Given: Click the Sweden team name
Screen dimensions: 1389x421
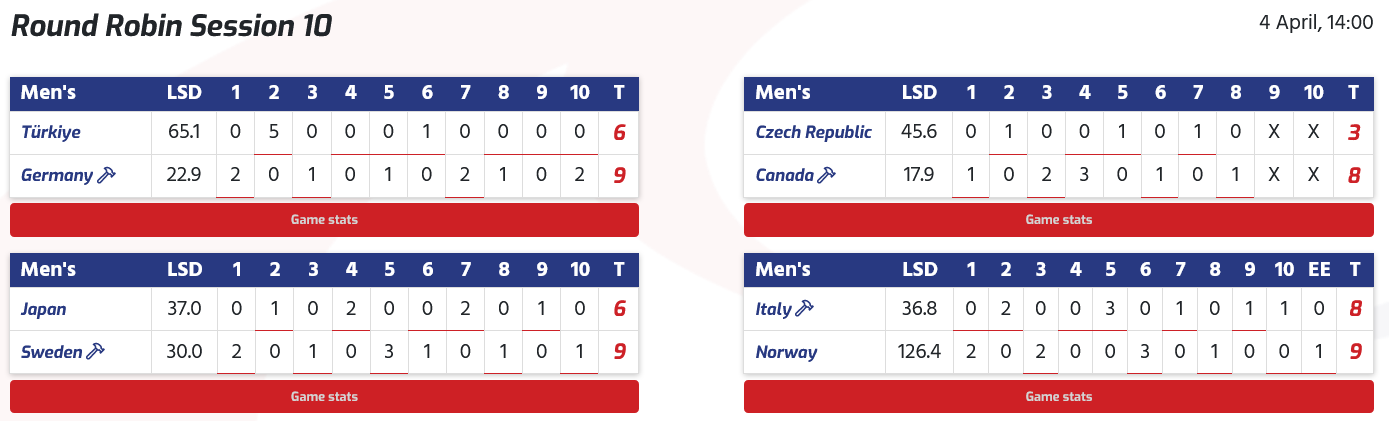Looking at the screenshot, I should (51, 352).
